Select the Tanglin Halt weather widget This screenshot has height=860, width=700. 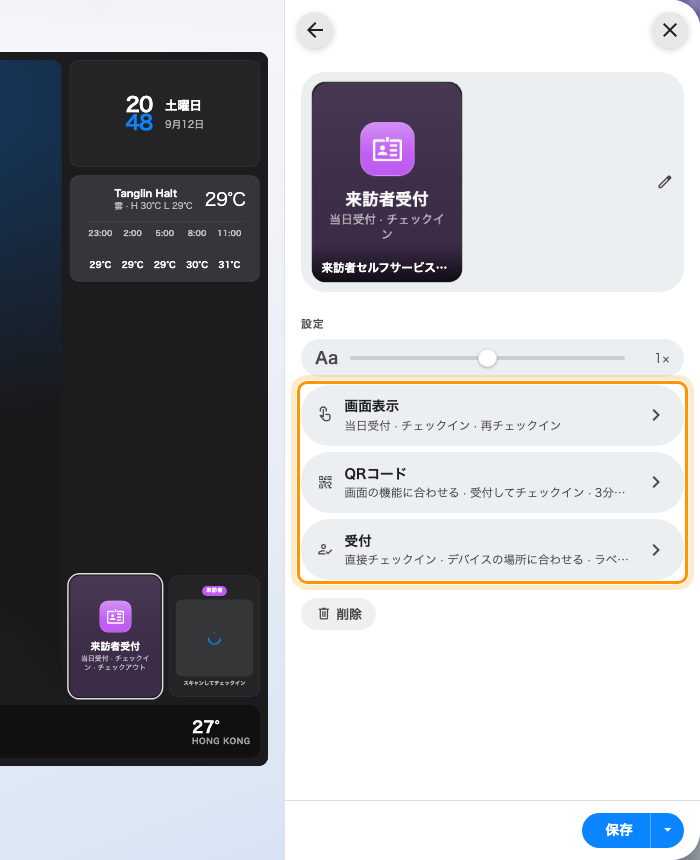pos(165,229)
